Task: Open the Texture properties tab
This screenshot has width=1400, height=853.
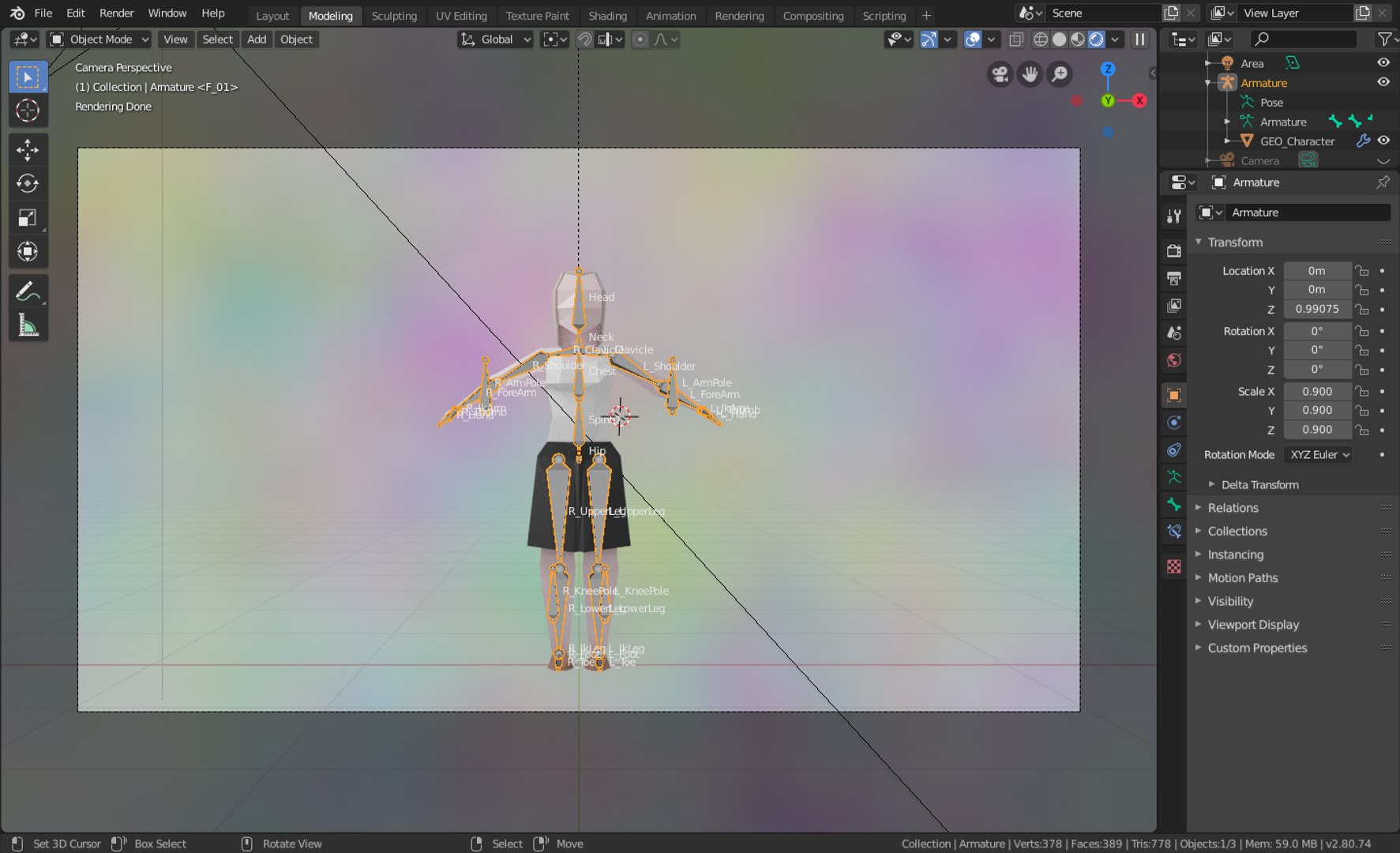Action: [1174, 566]
